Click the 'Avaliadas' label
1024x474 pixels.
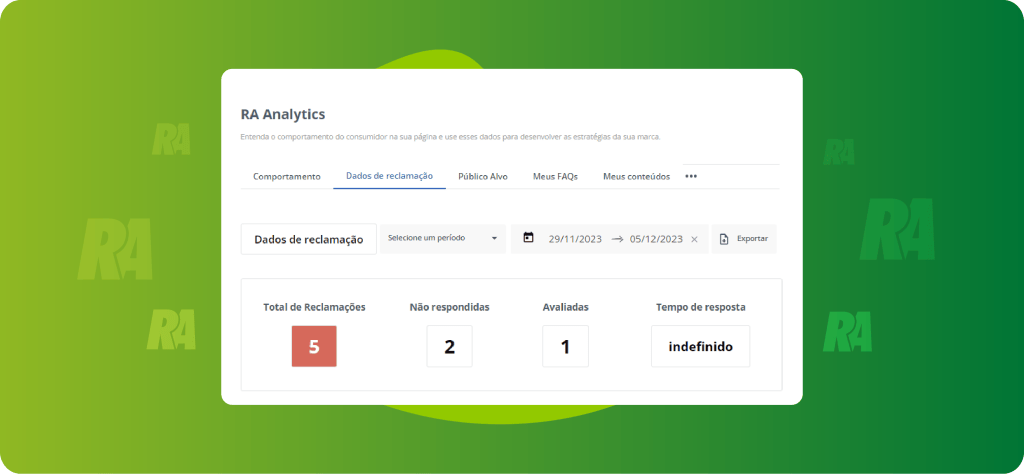(566, 307)
